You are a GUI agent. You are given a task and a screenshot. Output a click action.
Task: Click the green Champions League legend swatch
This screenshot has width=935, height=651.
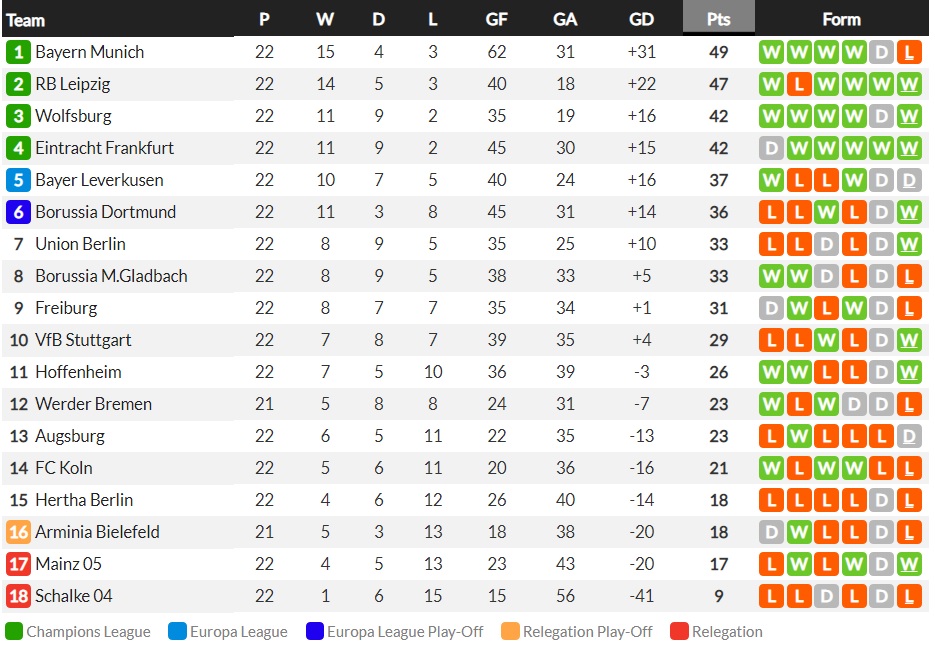tap(14, 631)
